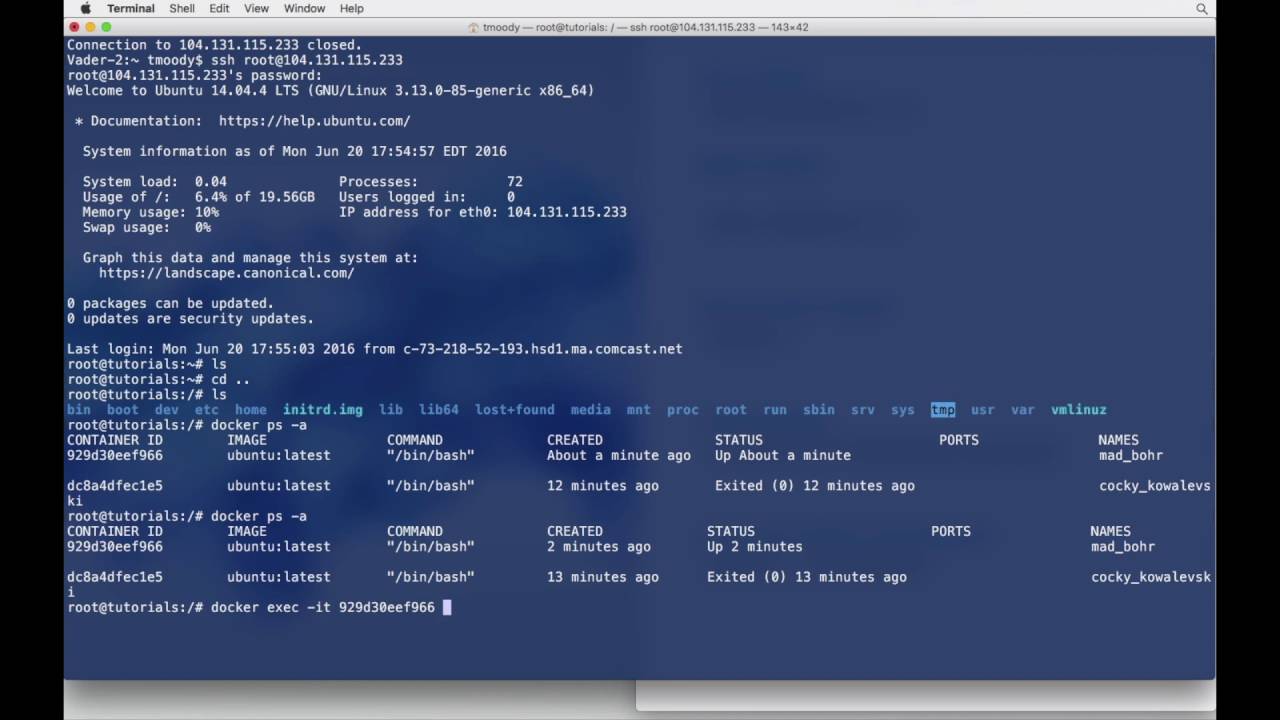
Task: Open the Shell menu
Action: (x=182, y=8)
